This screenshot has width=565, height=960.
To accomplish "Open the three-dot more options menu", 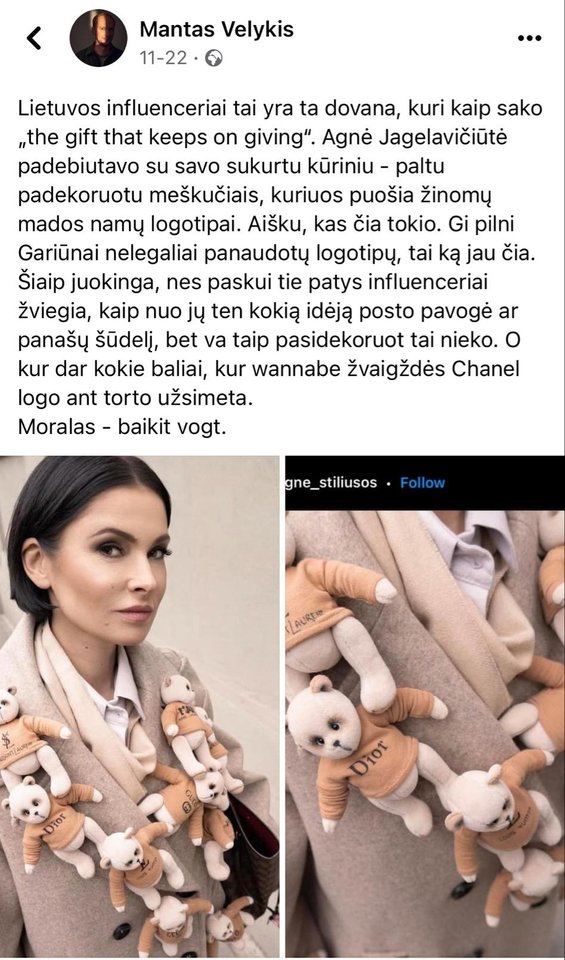I will (529, 38).
